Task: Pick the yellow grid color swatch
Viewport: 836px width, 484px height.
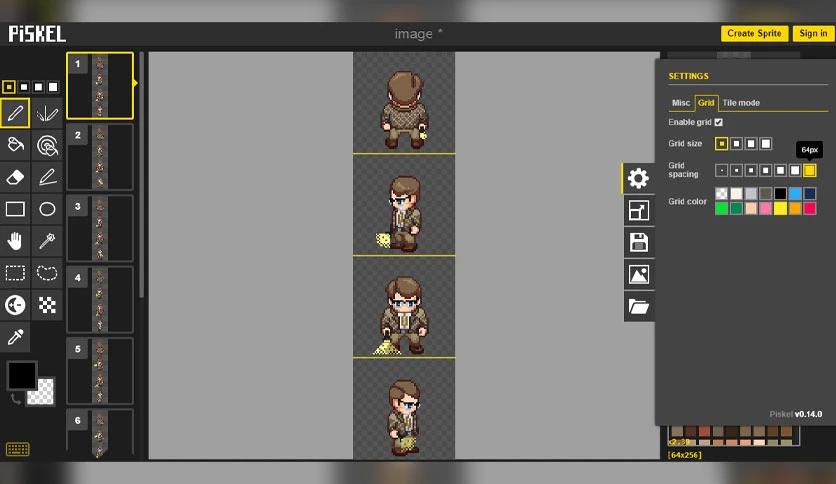Action: pyautogui.click(x=780, y=208)
